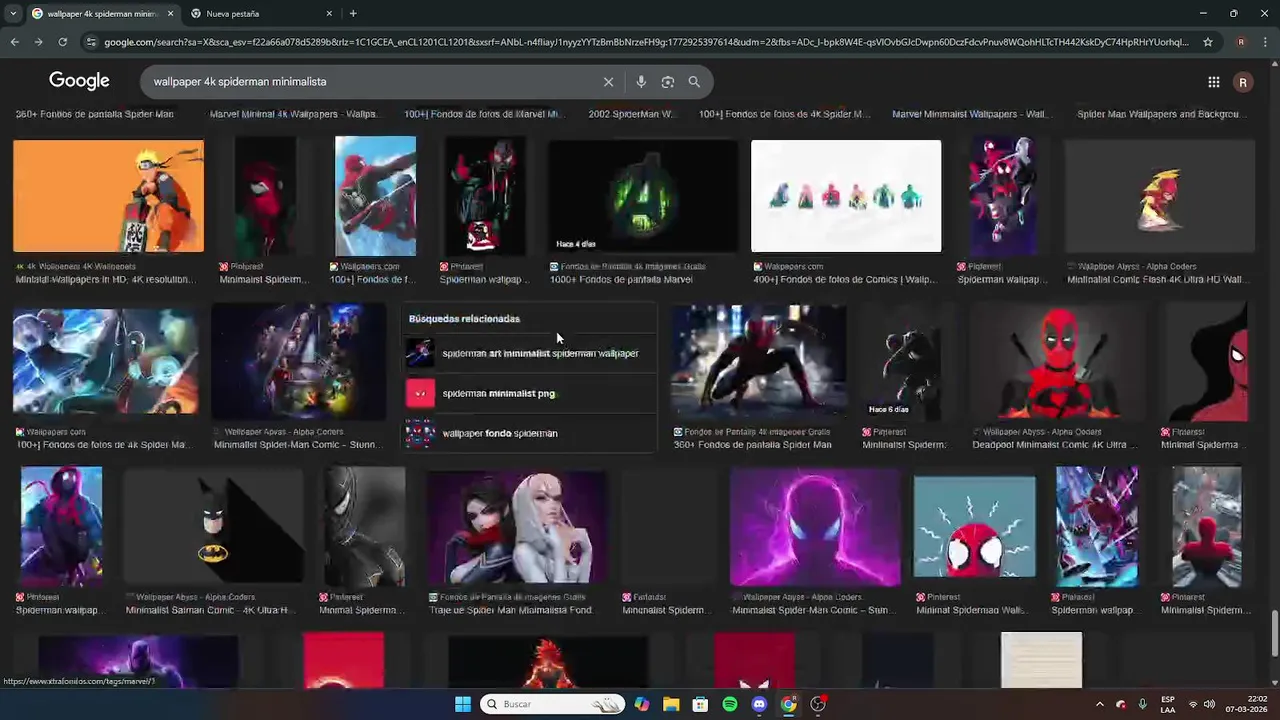Open the Minimalist Comic Flash thumbnail

tap(1160, 196)
